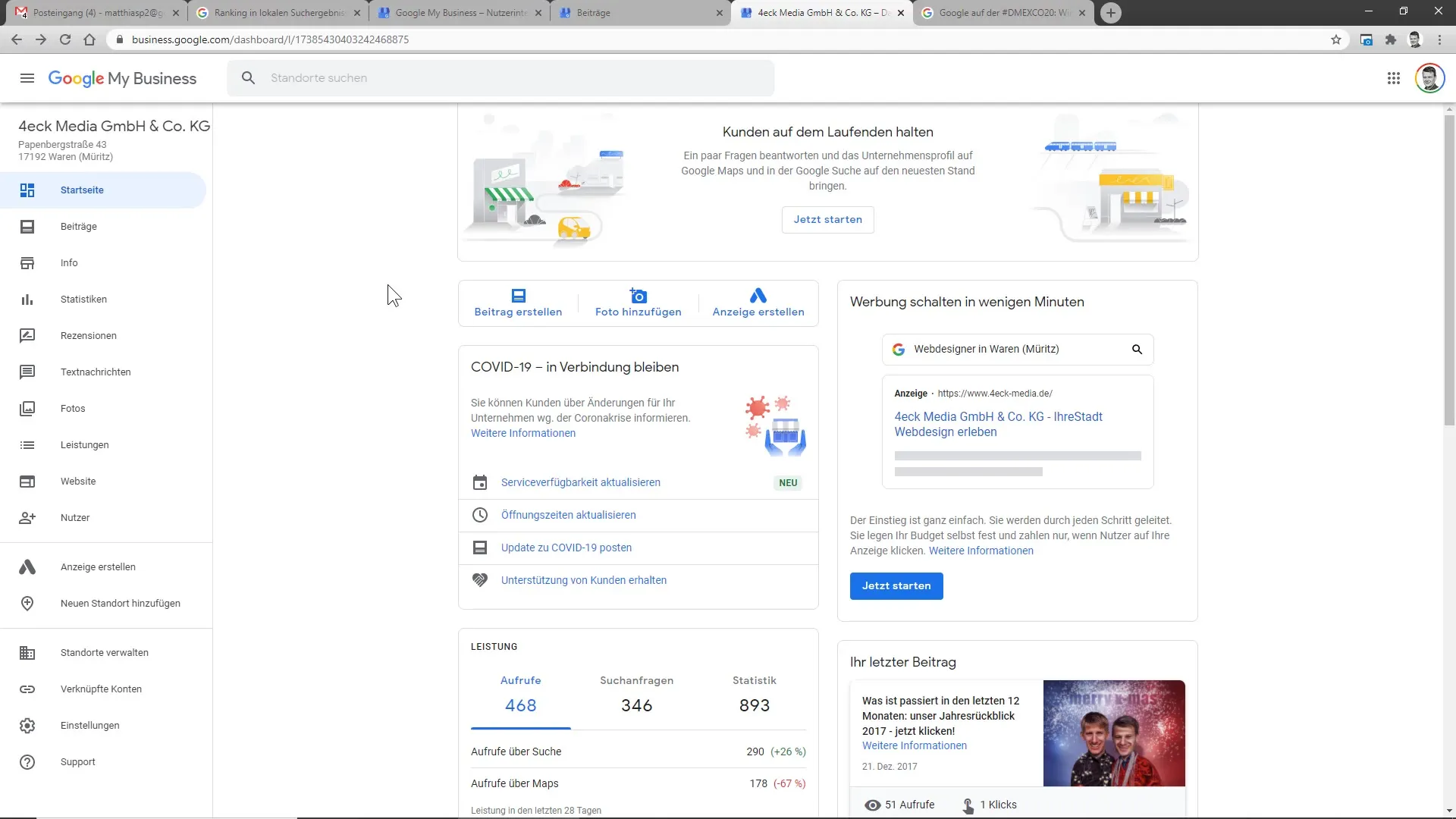The image size is (1456, 819).
Task: Click Beitrag erstellen button
Action: 518,303
